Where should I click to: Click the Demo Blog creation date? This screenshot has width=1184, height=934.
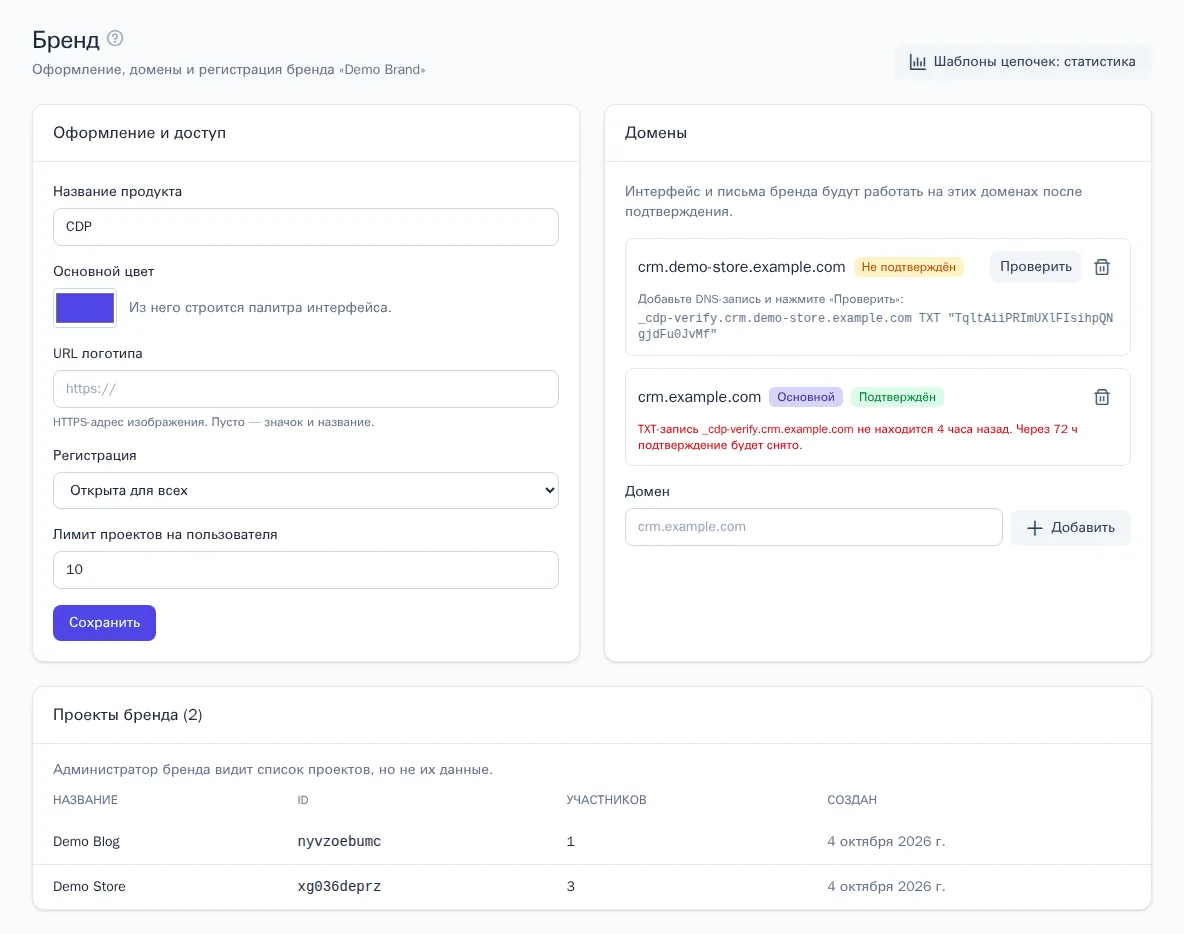click(886, 842)
